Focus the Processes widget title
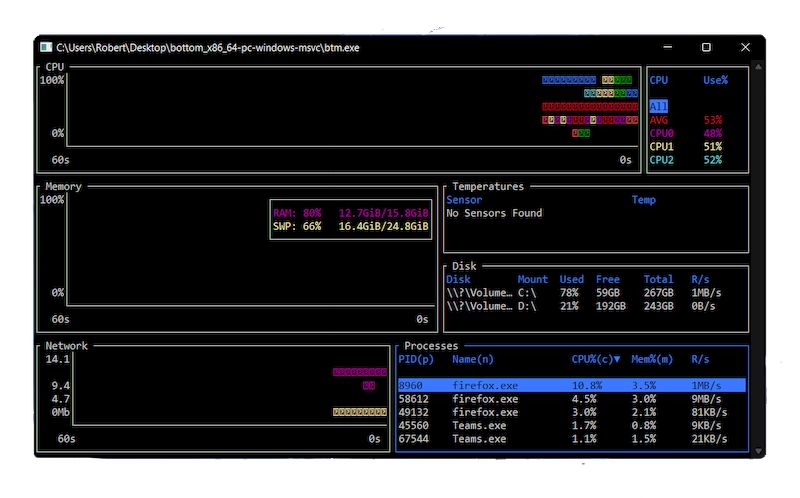 point(431,345)
